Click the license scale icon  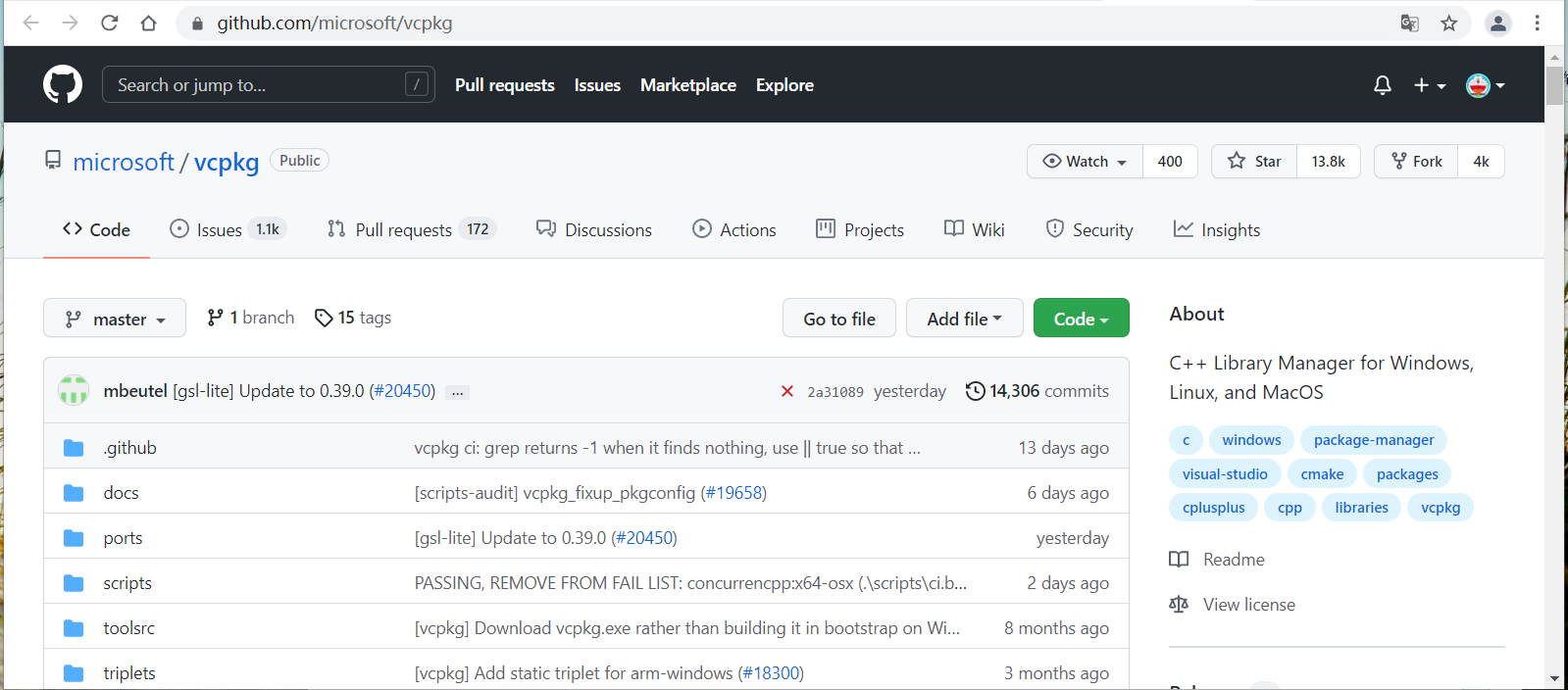(1179, 605)
